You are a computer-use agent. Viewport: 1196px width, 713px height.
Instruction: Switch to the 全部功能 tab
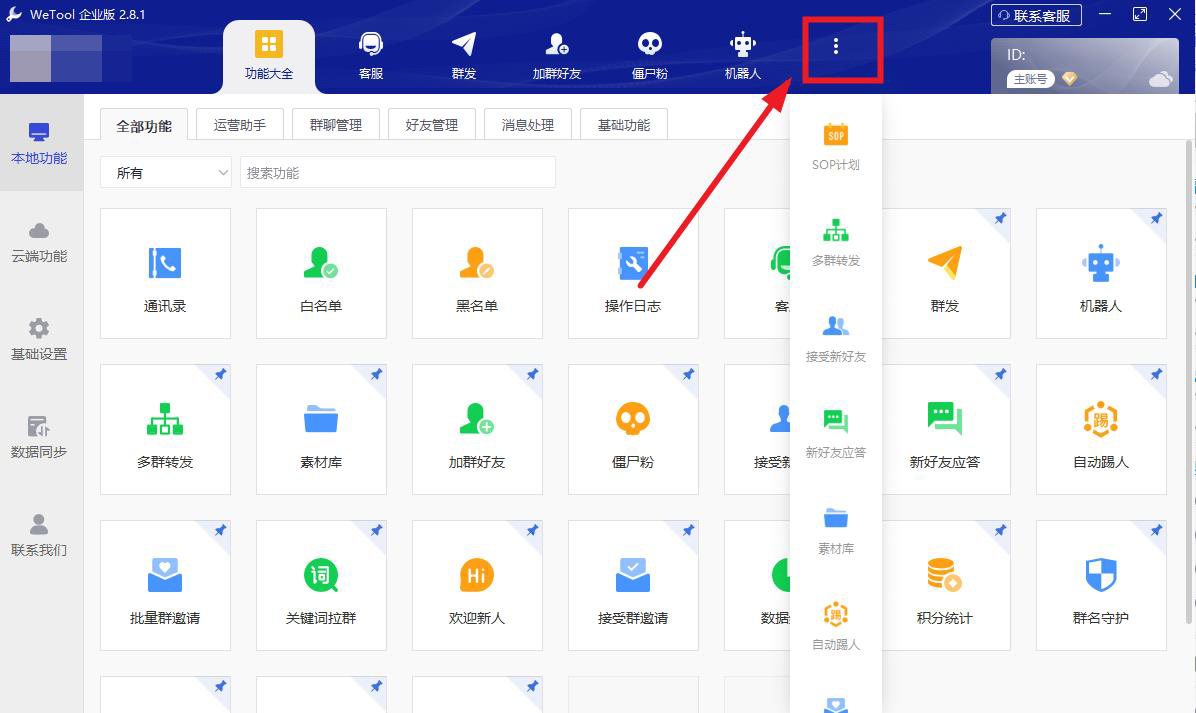coord(144,125)
